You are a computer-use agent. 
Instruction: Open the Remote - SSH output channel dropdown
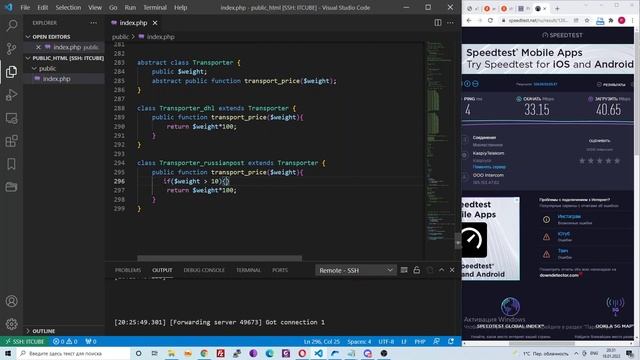(356, 270)
